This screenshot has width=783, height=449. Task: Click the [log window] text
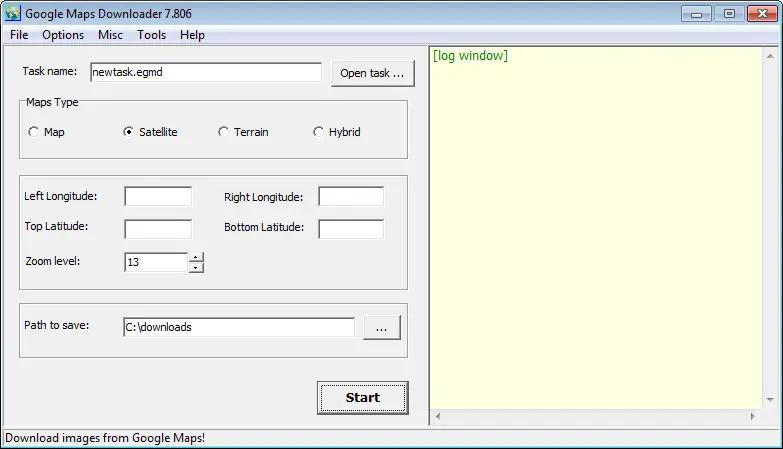[x=470, y=55]
